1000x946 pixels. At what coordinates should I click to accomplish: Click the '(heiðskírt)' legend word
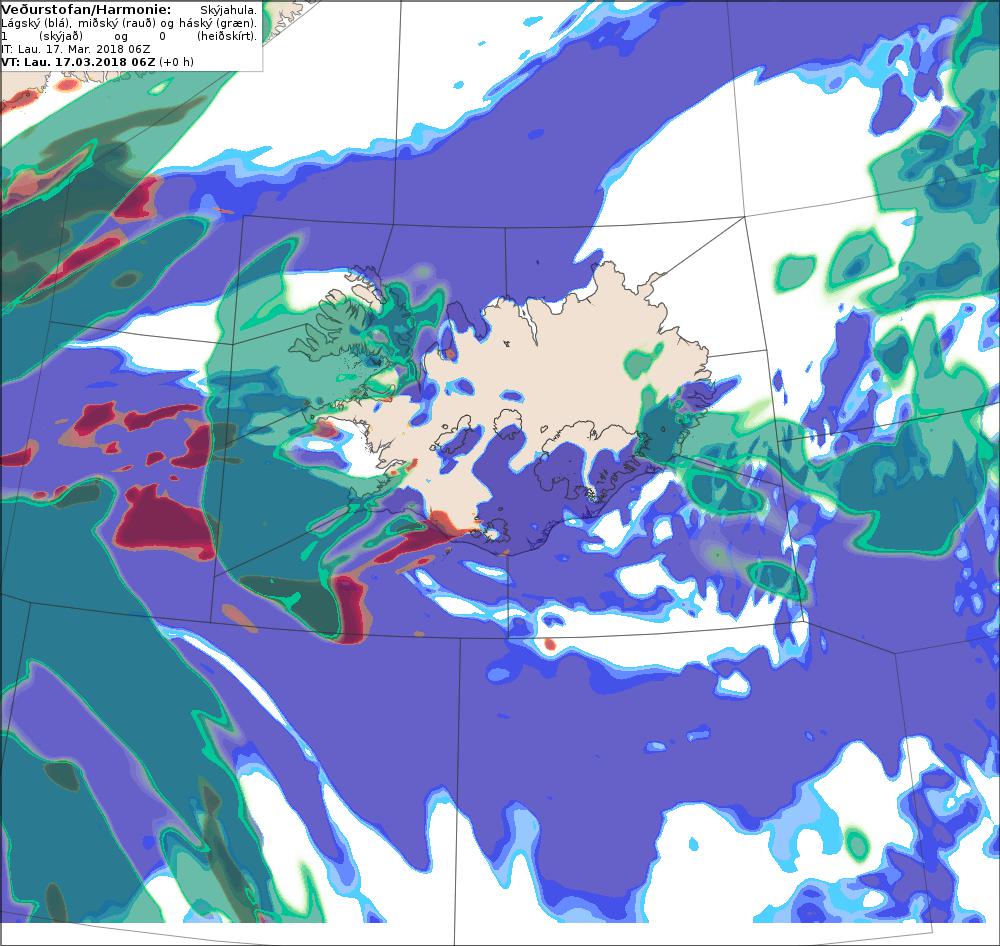pyautogui.click(x=227, y=36)
